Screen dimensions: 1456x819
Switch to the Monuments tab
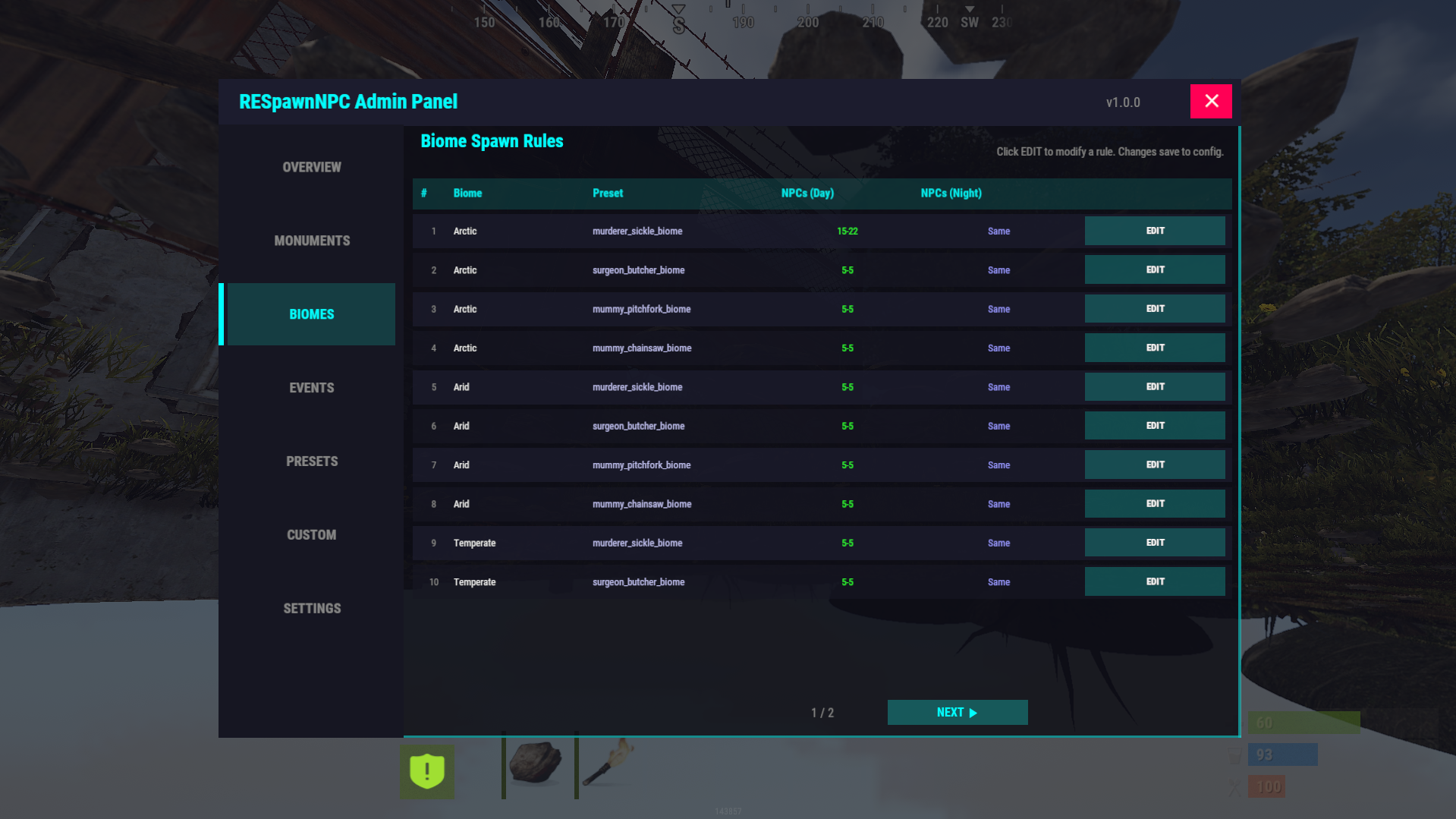click(311, 241)
